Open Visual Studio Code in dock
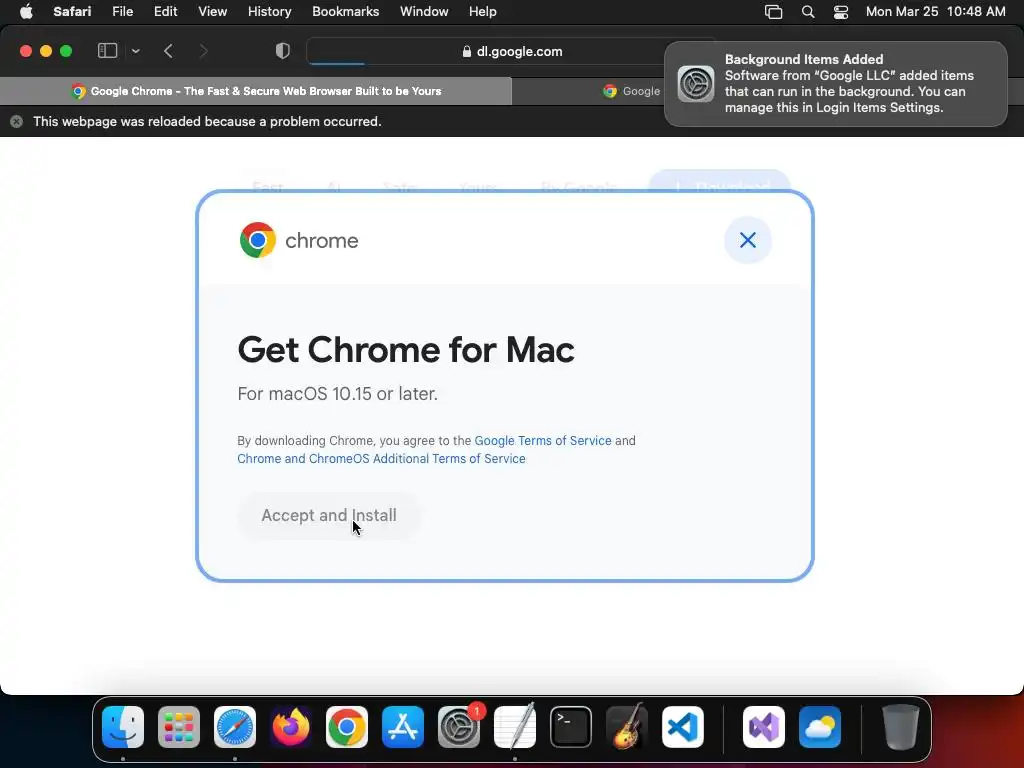Screen dimensions: 1024x768 (x=682, y=727)
